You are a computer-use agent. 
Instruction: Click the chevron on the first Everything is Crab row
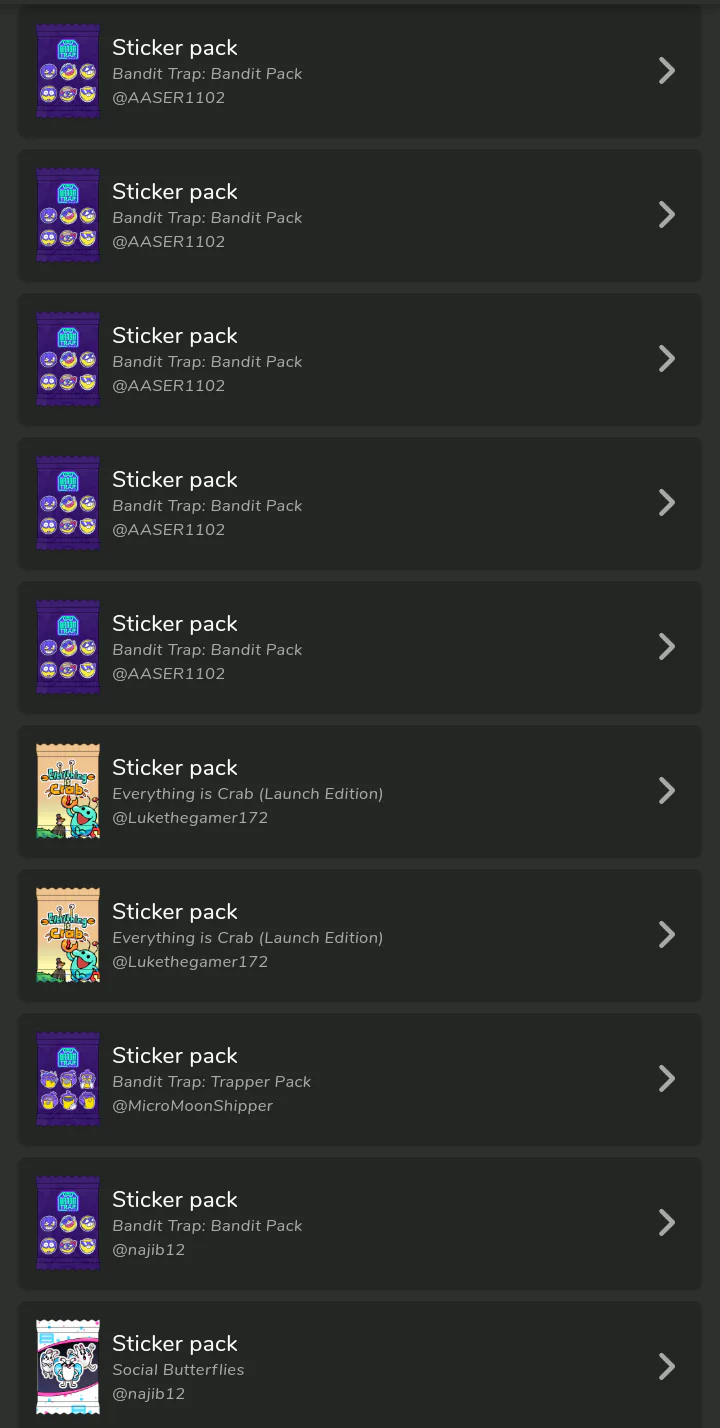tap(667, 790)
